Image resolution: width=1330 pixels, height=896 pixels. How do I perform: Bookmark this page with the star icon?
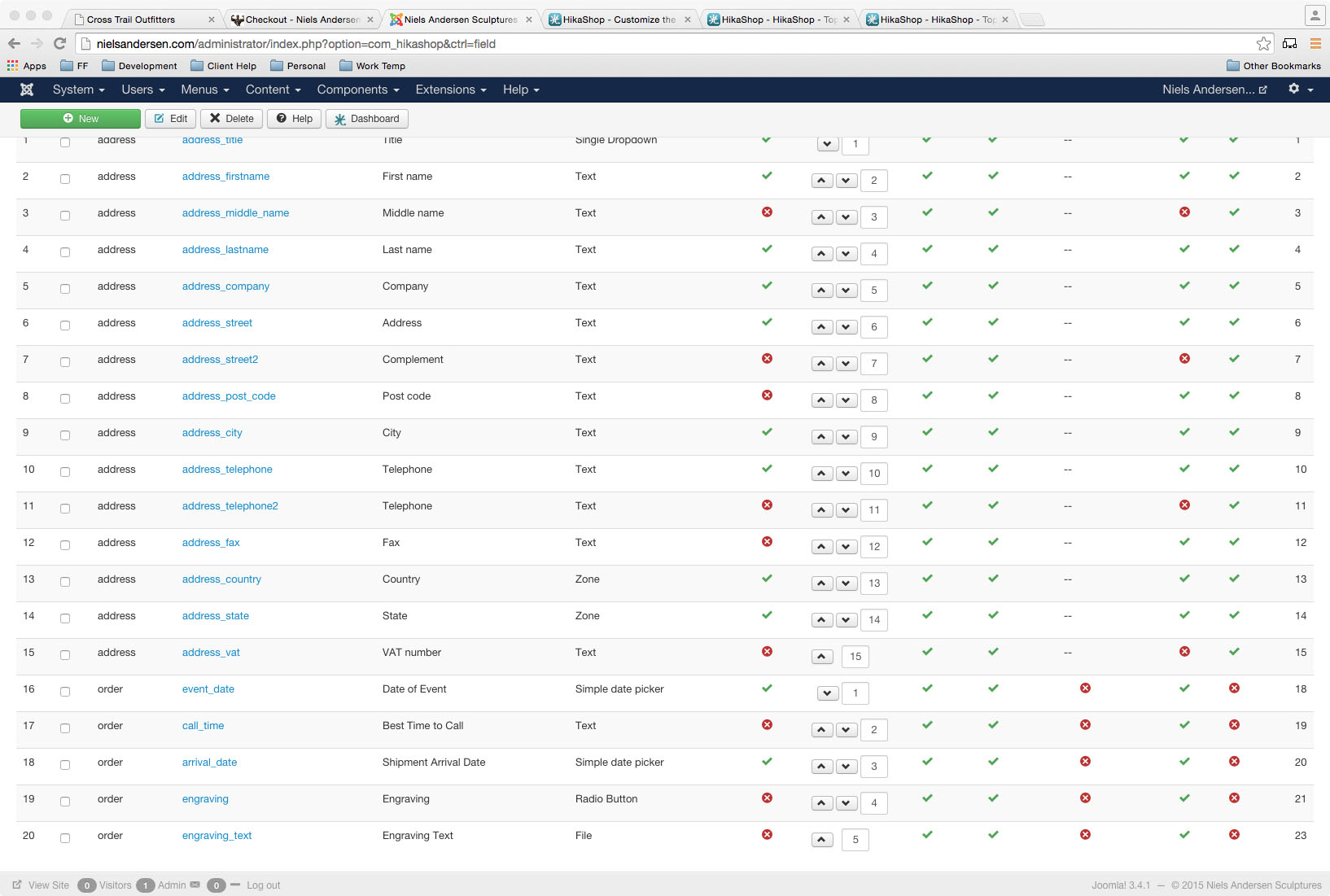[x=1263, y=44]
